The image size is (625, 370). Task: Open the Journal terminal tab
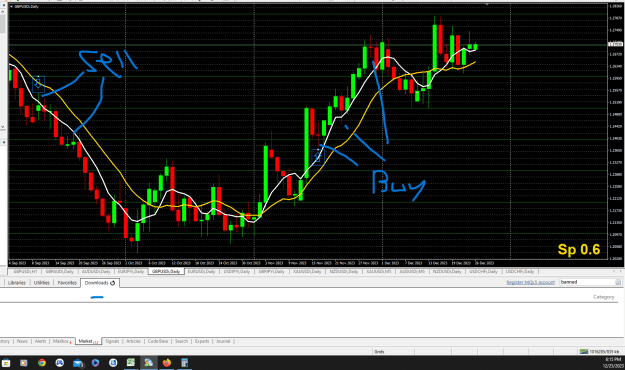pos(223,341)
